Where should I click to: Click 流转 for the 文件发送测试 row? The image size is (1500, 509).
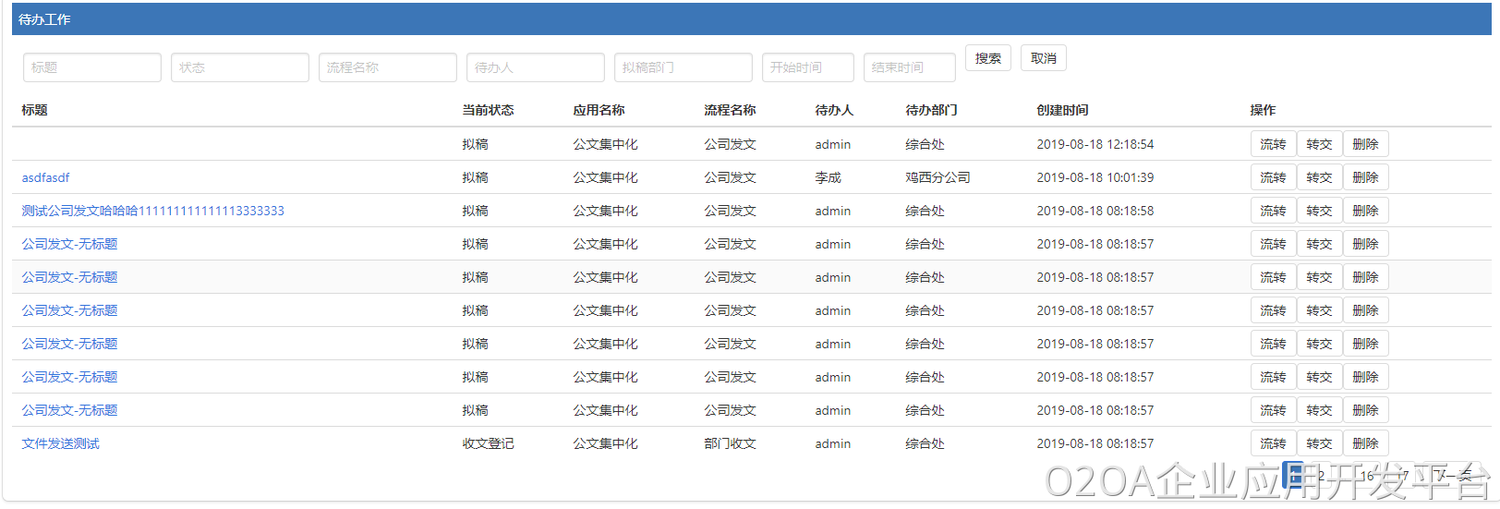(1273, 444)
